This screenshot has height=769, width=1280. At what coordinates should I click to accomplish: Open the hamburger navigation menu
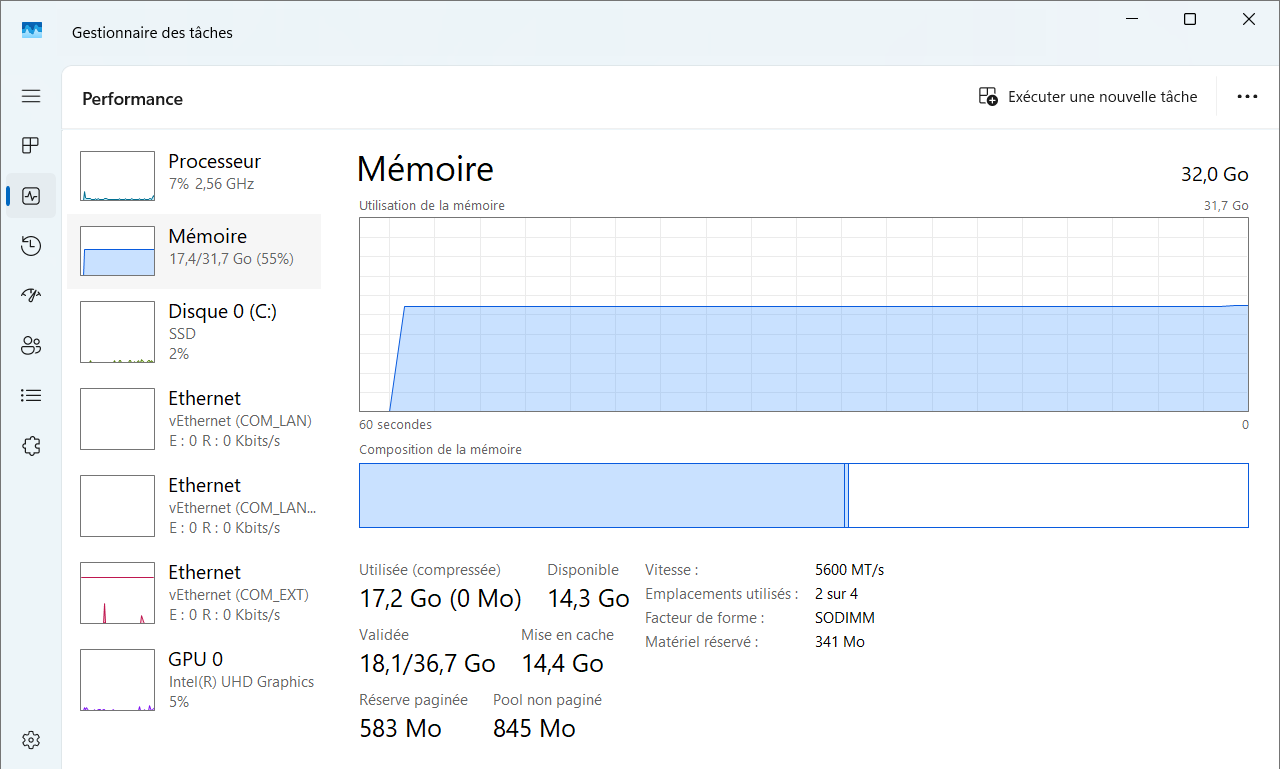(31, 96)
